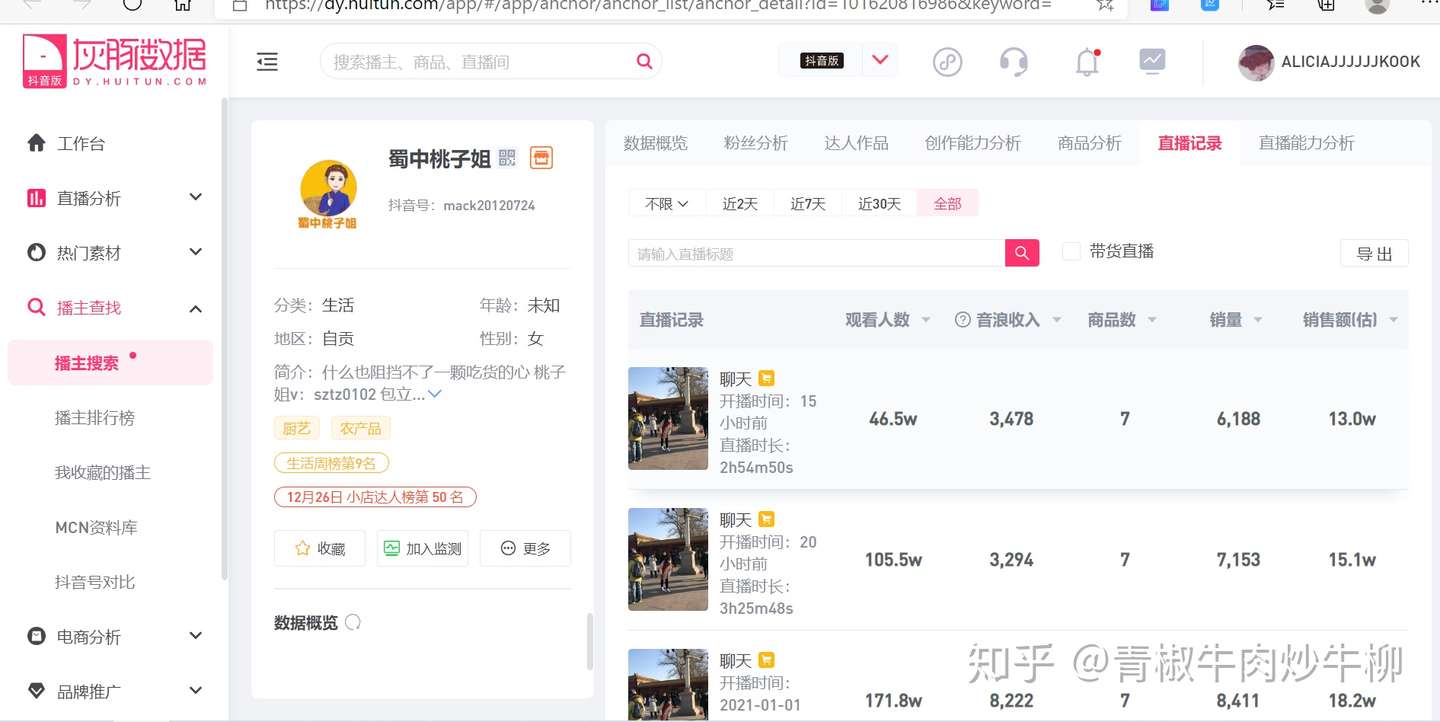Click the 抖音号 mack20120724 text

point(462,206)
